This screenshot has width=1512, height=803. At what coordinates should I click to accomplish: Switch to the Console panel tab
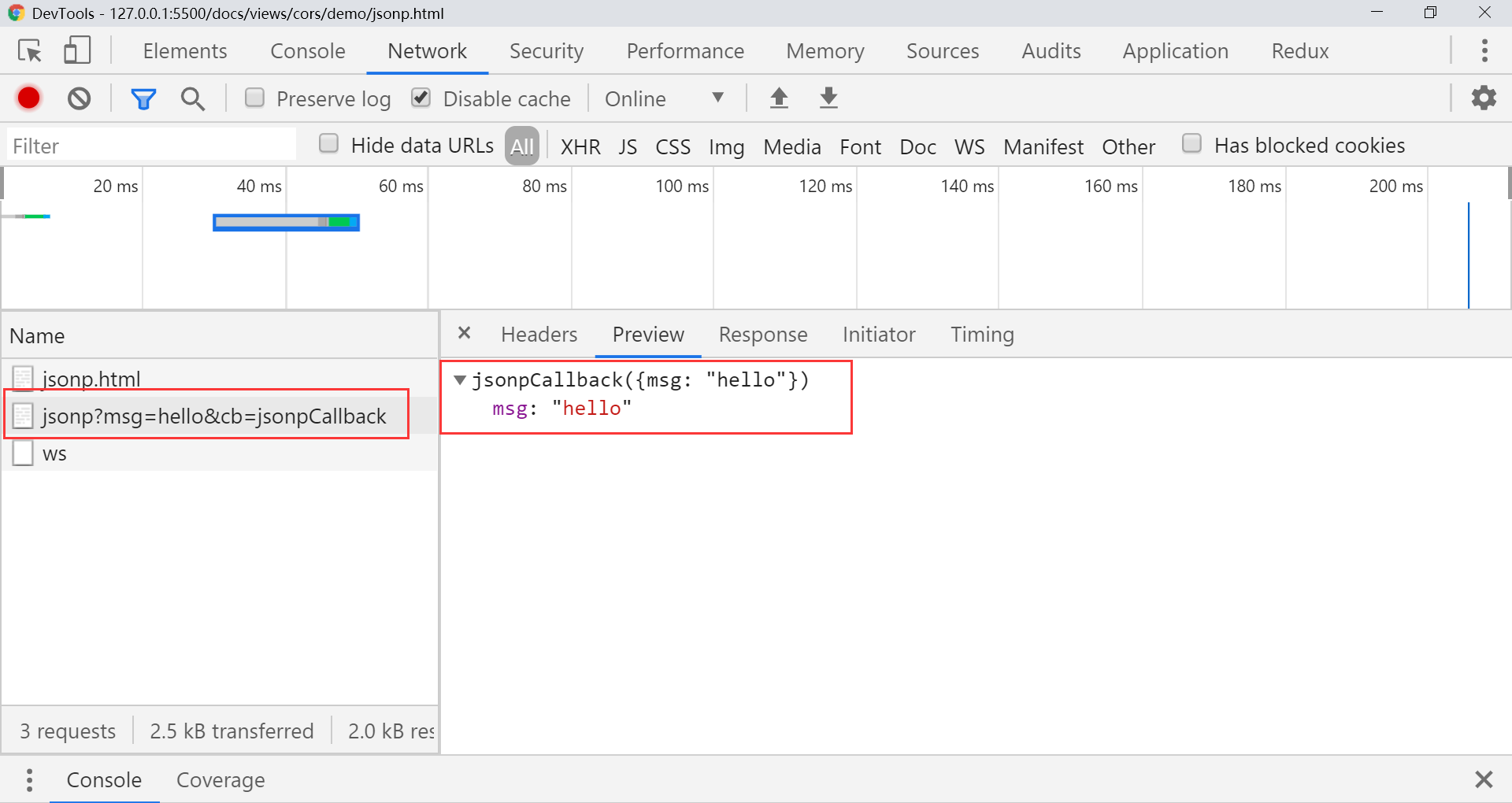(x=308, y=51)
